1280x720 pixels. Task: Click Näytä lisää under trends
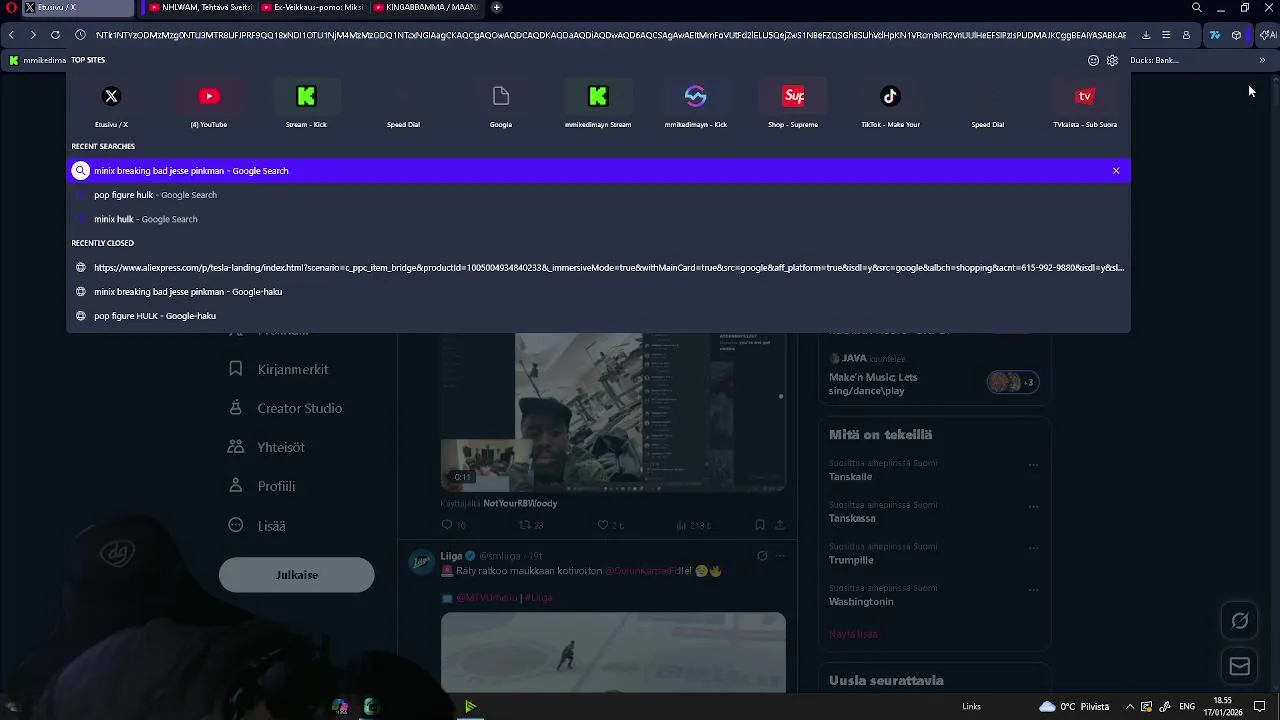point(853,634)
